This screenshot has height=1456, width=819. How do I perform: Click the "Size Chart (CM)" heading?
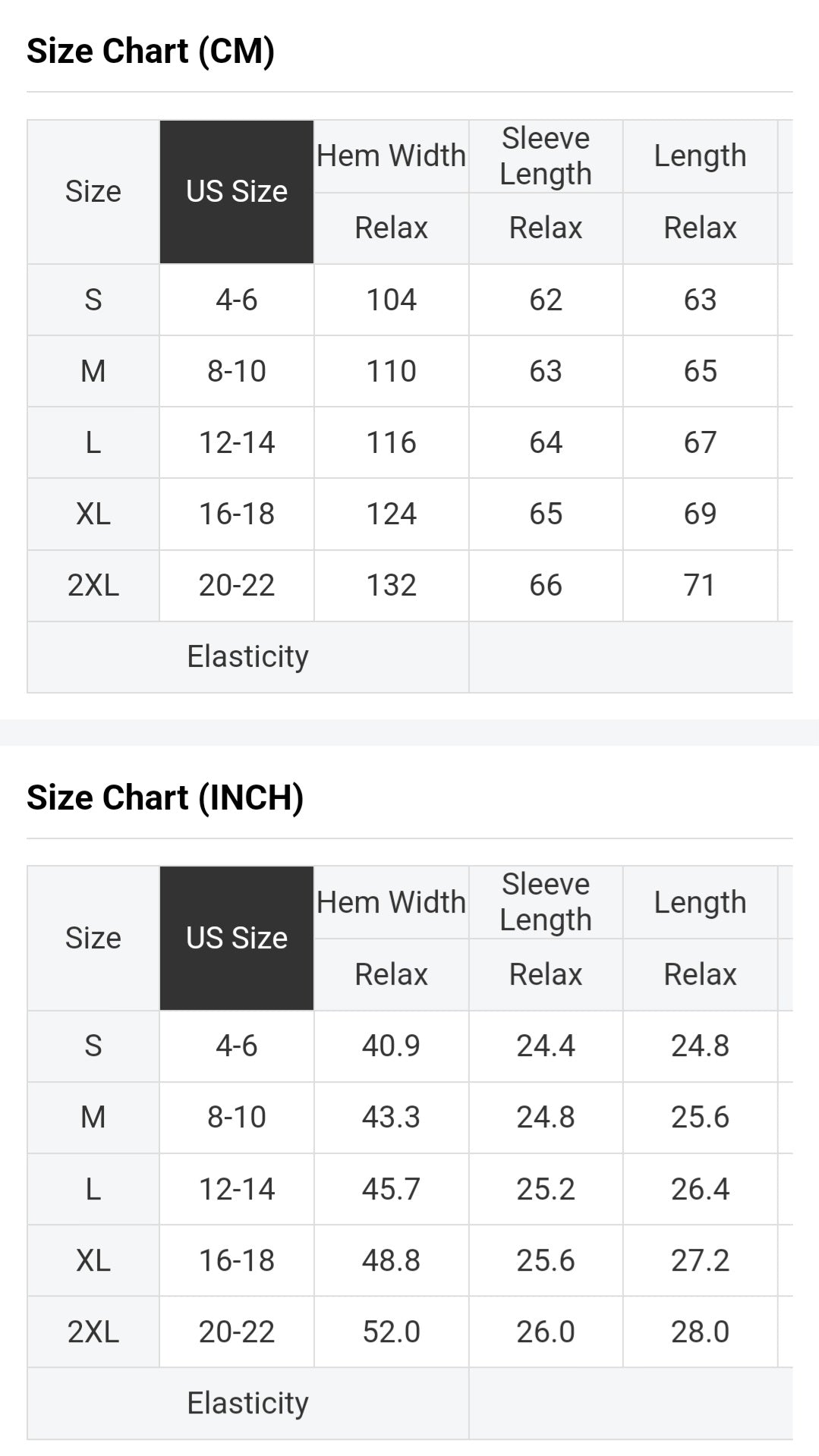(x=150, y=51)
